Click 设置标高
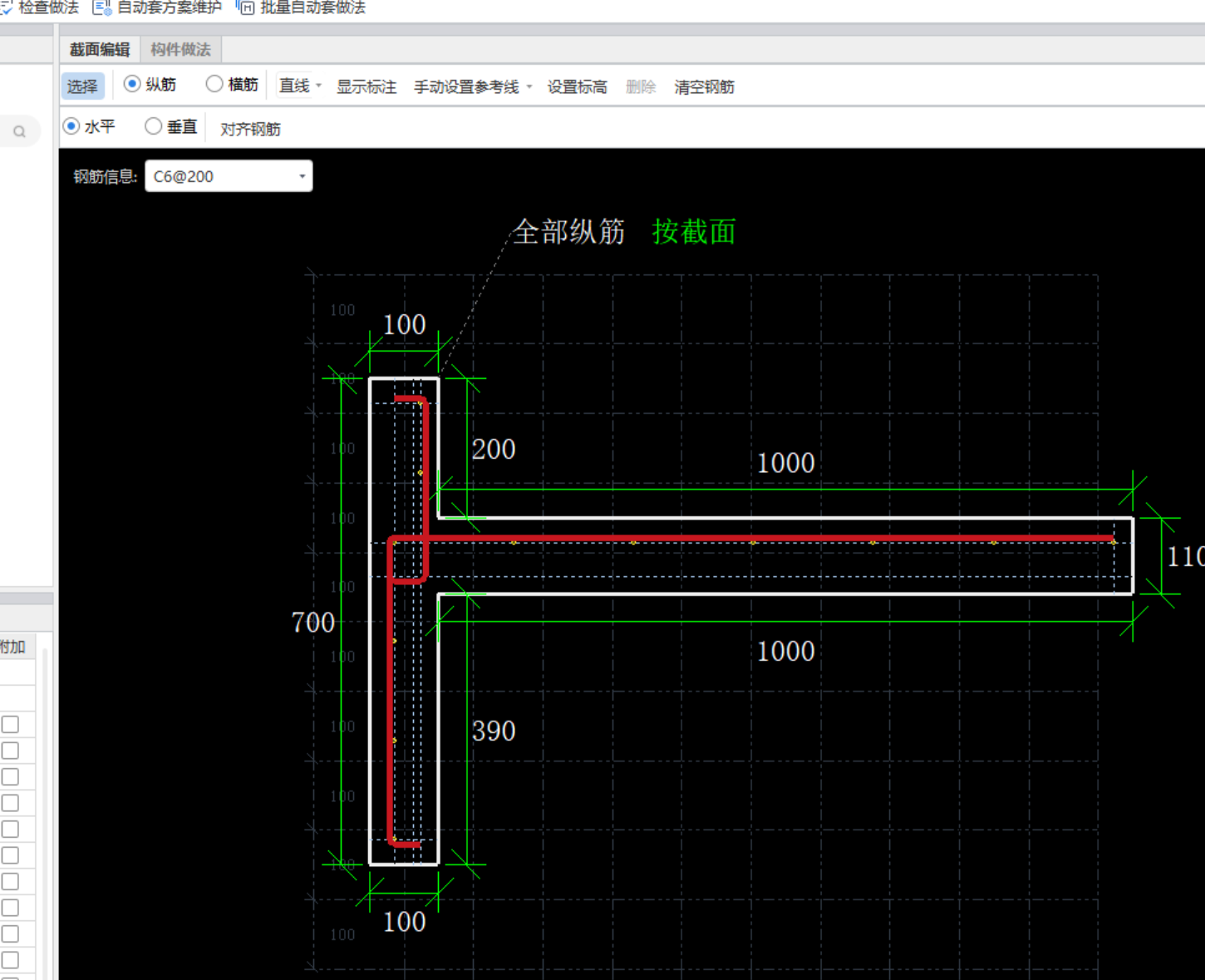Viewport: 1205px width, 980px height. pyautogui.click(x=578, y=86)
